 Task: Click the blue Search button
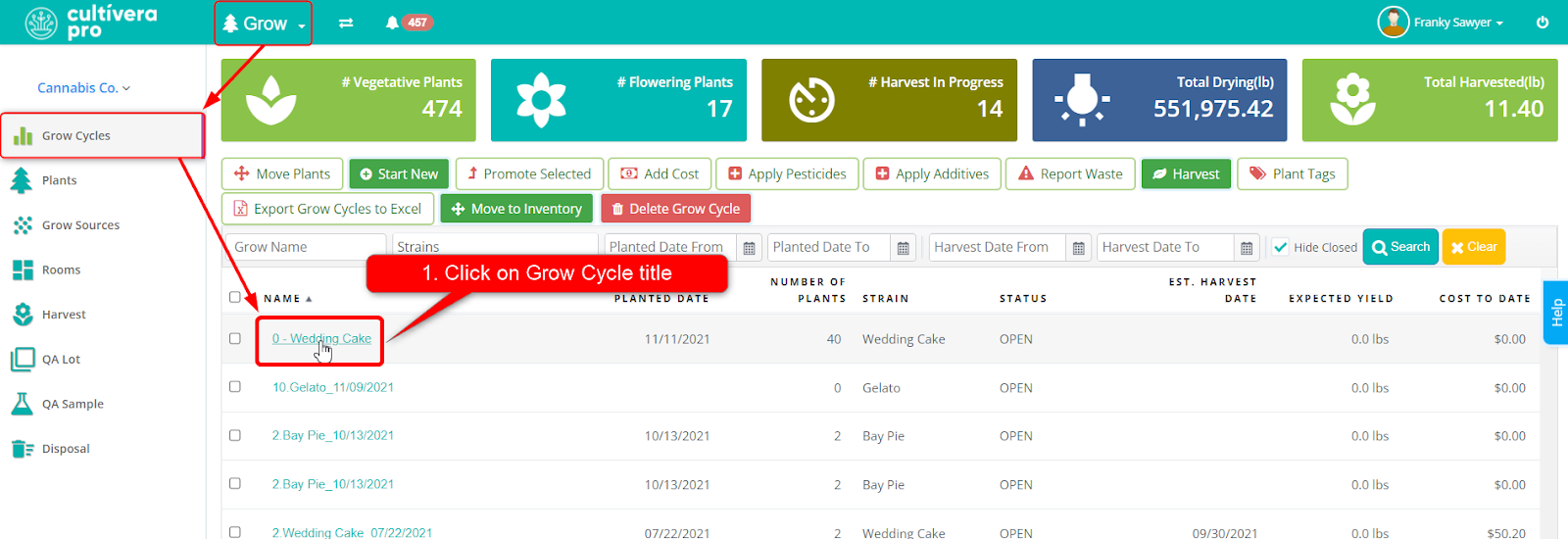coord(1401,247)
